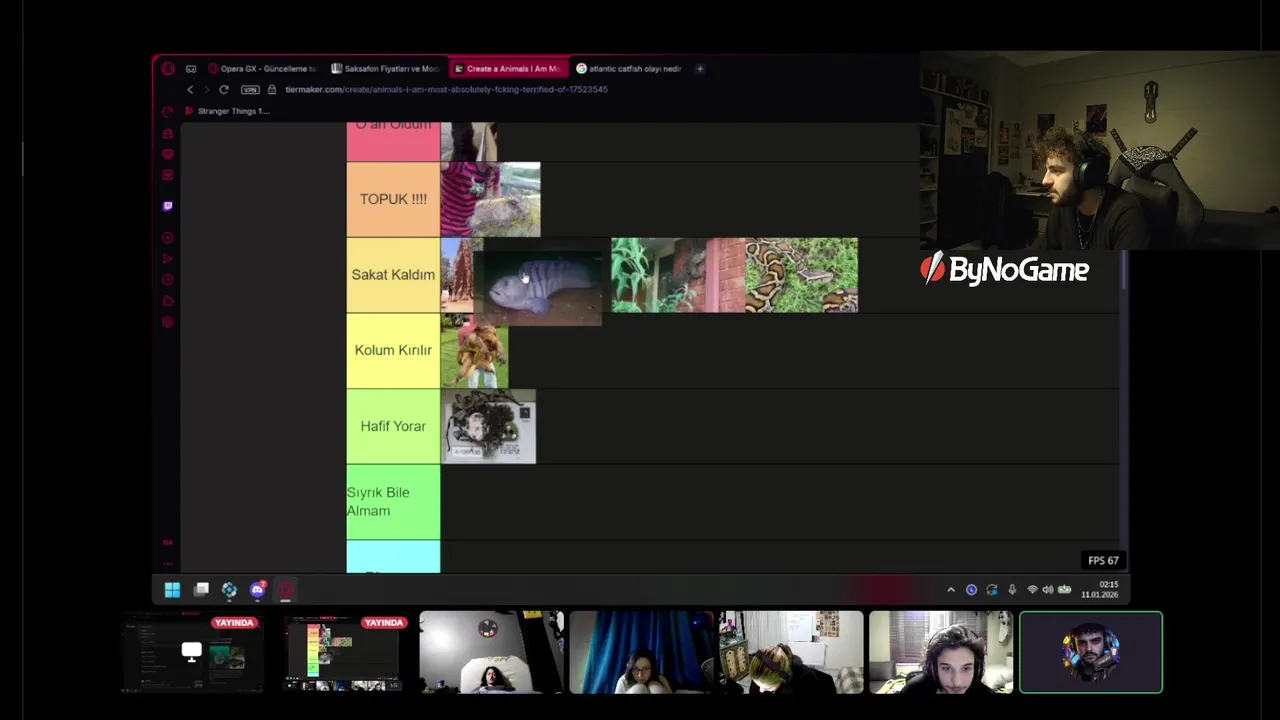Open the blue-green app icon on taskbar
1280x720 pixels.
(229, 590)
